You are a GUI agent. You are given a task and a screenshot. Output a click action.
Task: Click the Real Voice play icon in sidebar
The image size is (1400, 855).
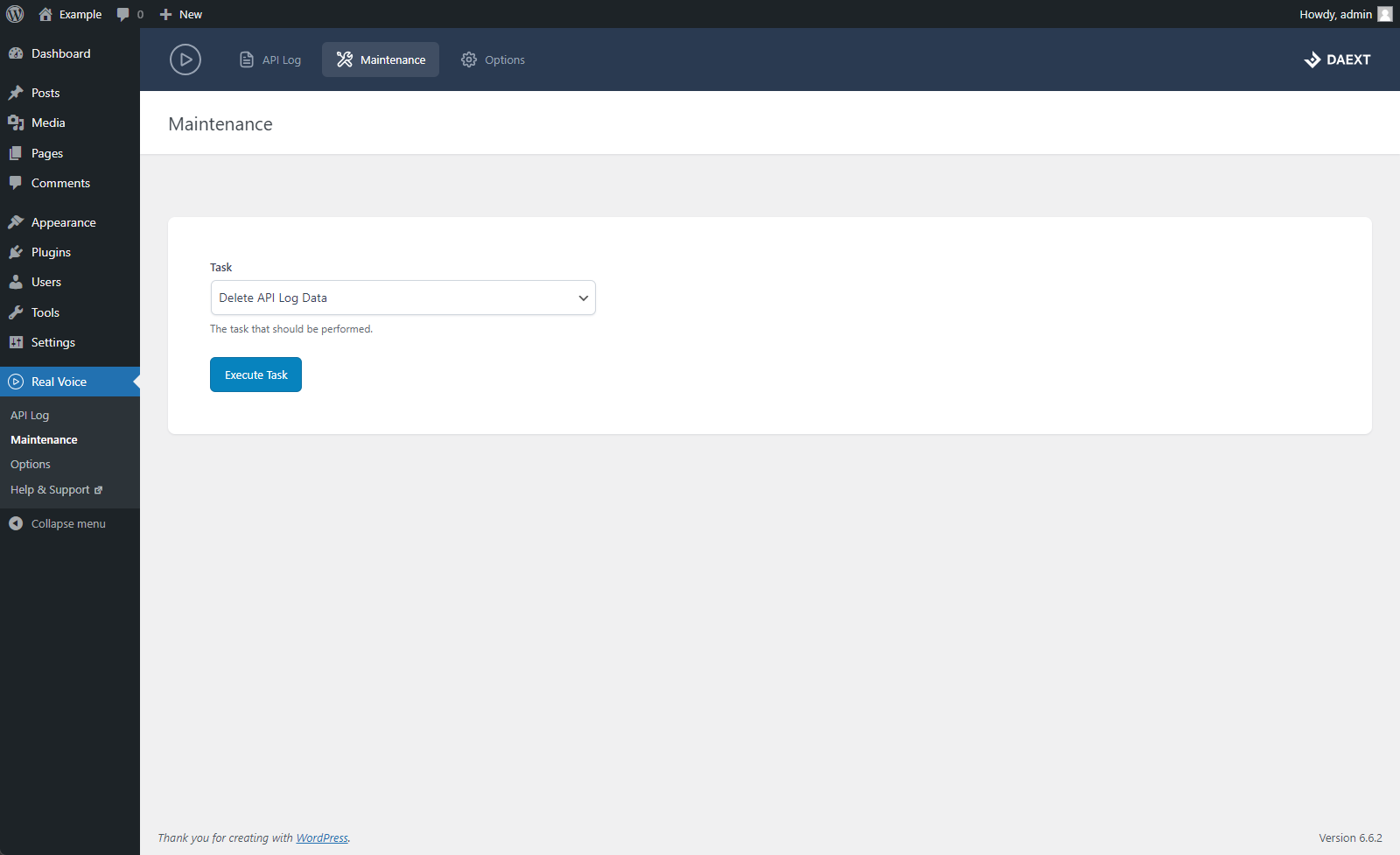(x=16, y=382)
